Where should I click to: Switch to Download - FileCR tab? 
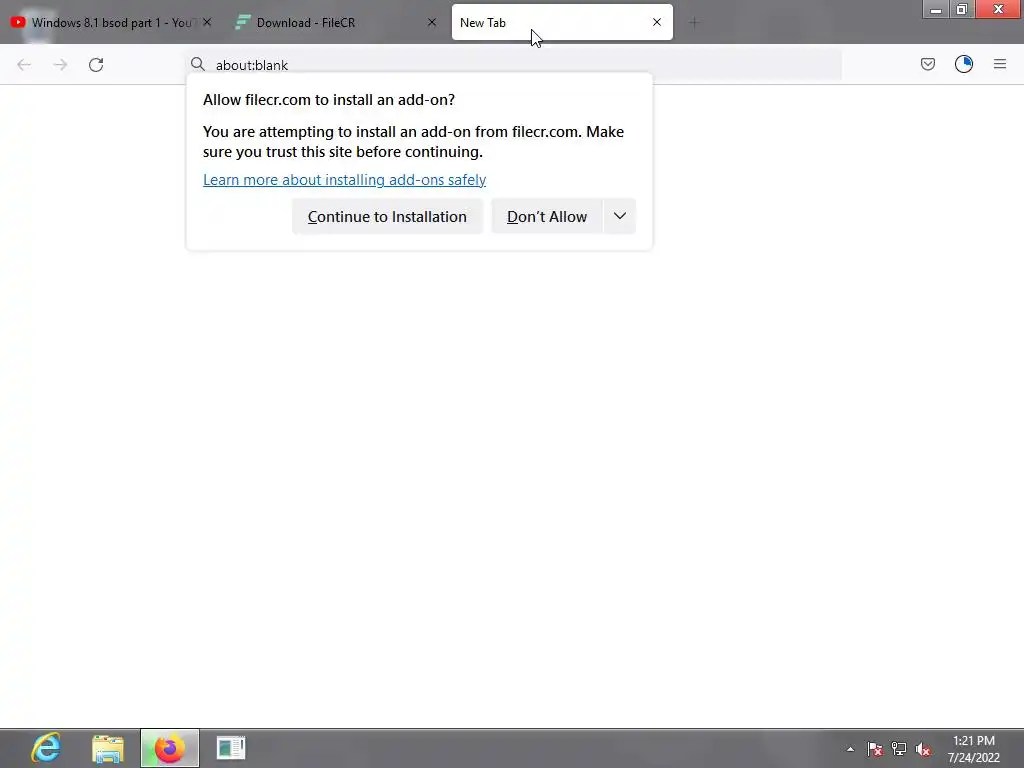(336, 22)
